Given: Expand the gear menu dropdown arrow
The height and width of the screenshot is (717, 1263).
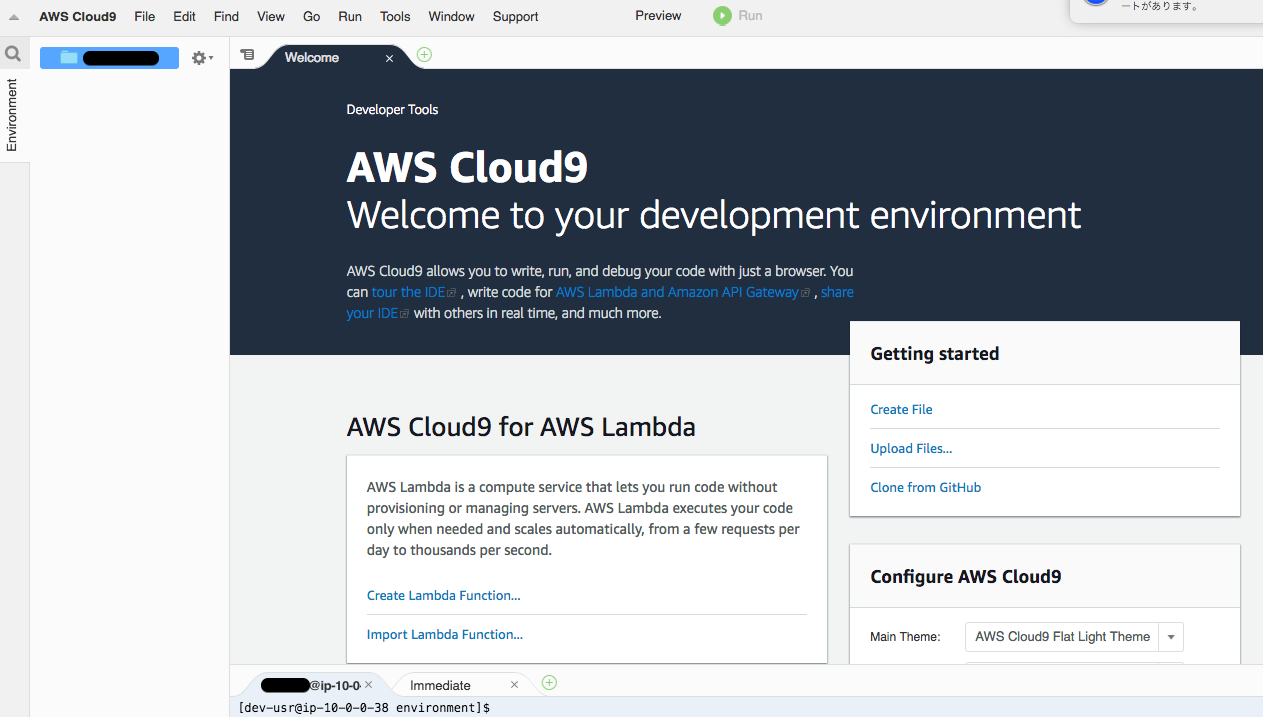Looking at the screenshot, I should [211, 58].
